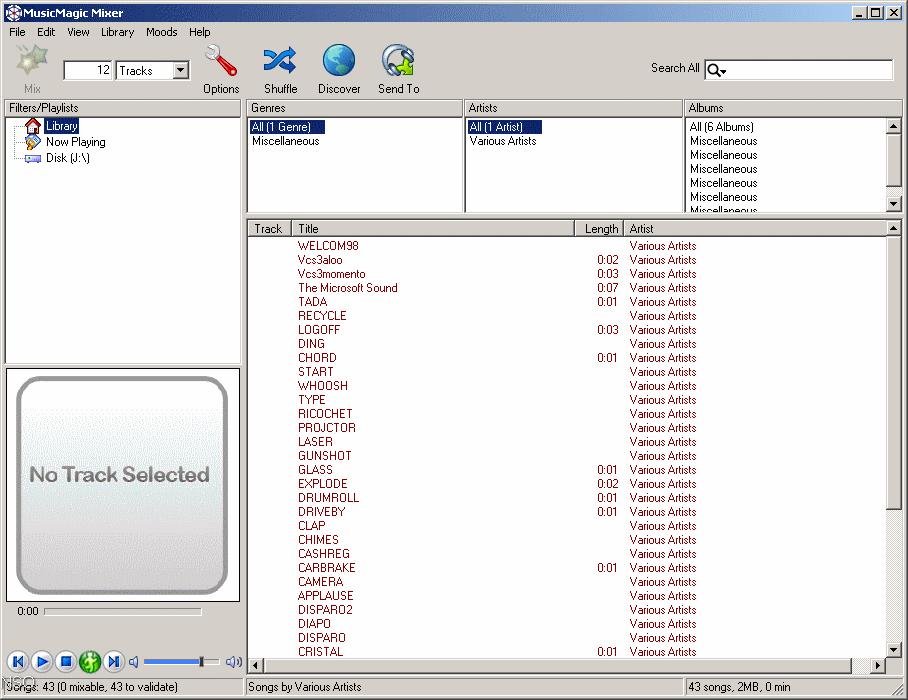This screenshot has height=700, width=908.
Task: Select the Disk (J:\) drive icon
Action: (33, 158)
